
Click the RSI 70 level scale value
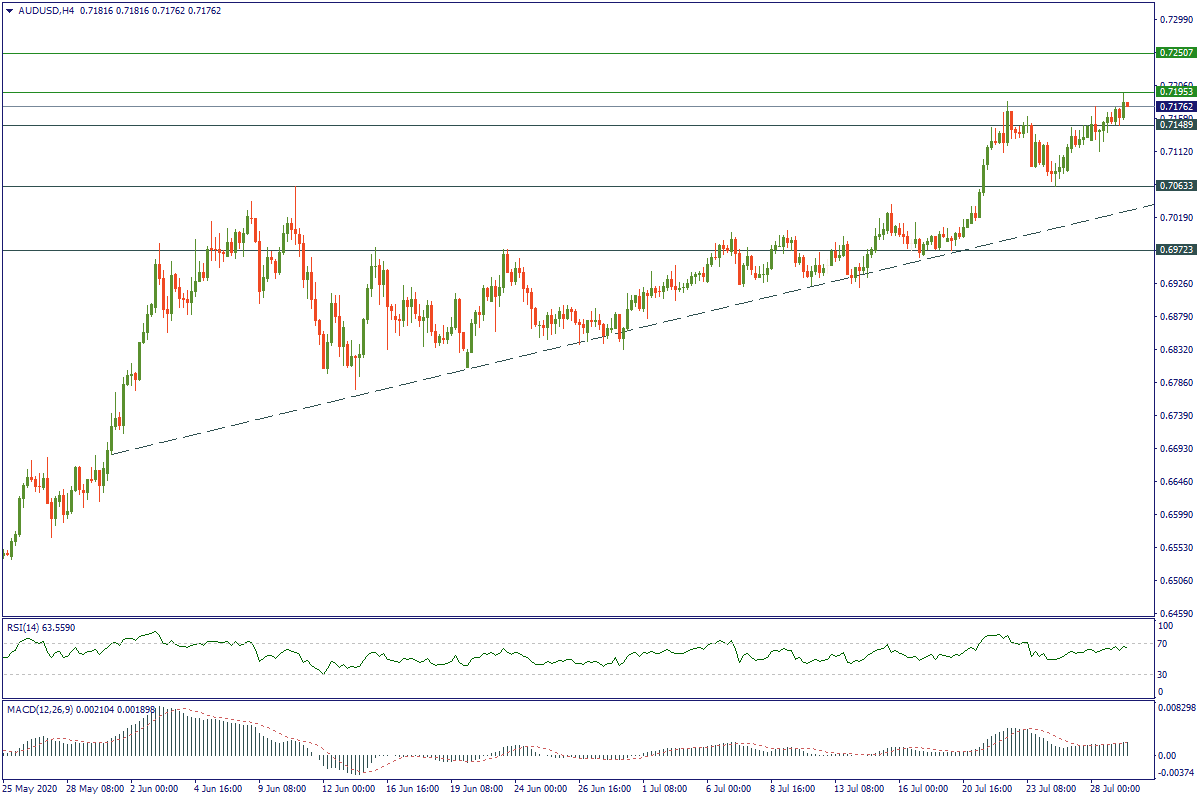click(x=1161, y=644)
